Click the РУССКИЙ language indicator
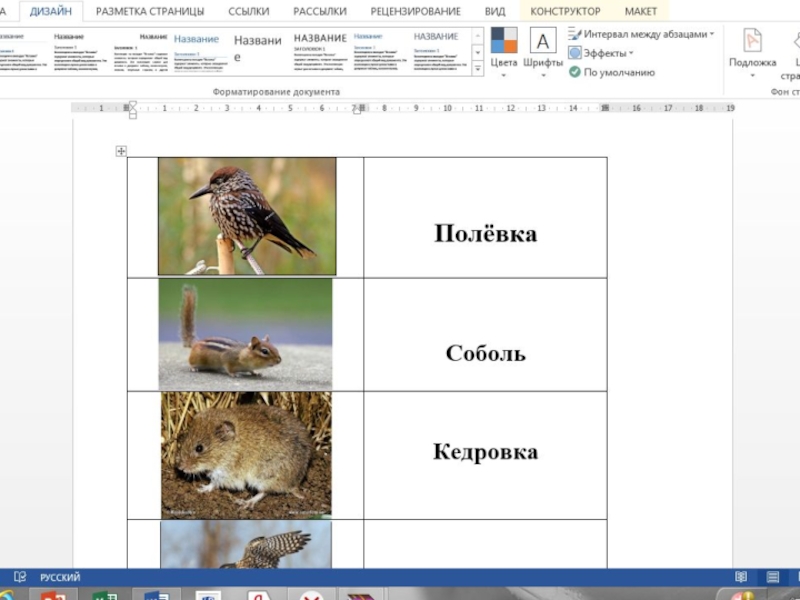The height and width of the screenshot is (600, 800). 60,577
